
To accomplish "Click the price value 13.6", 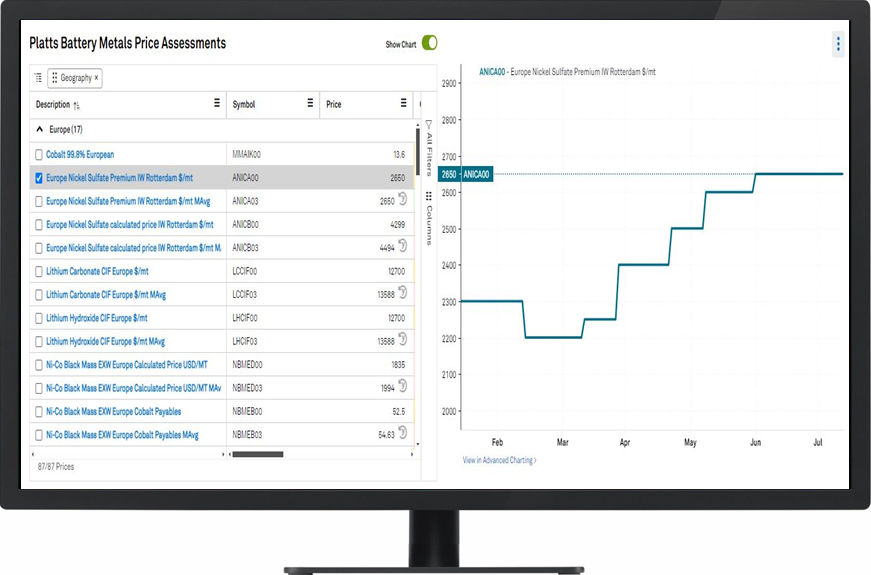I will click(399, 154).
